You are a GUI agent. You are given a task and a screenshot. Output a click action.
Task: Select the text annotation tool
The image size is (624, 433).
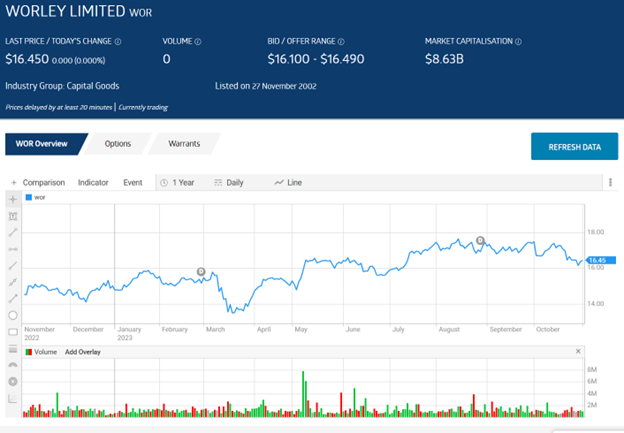point(13,216)
